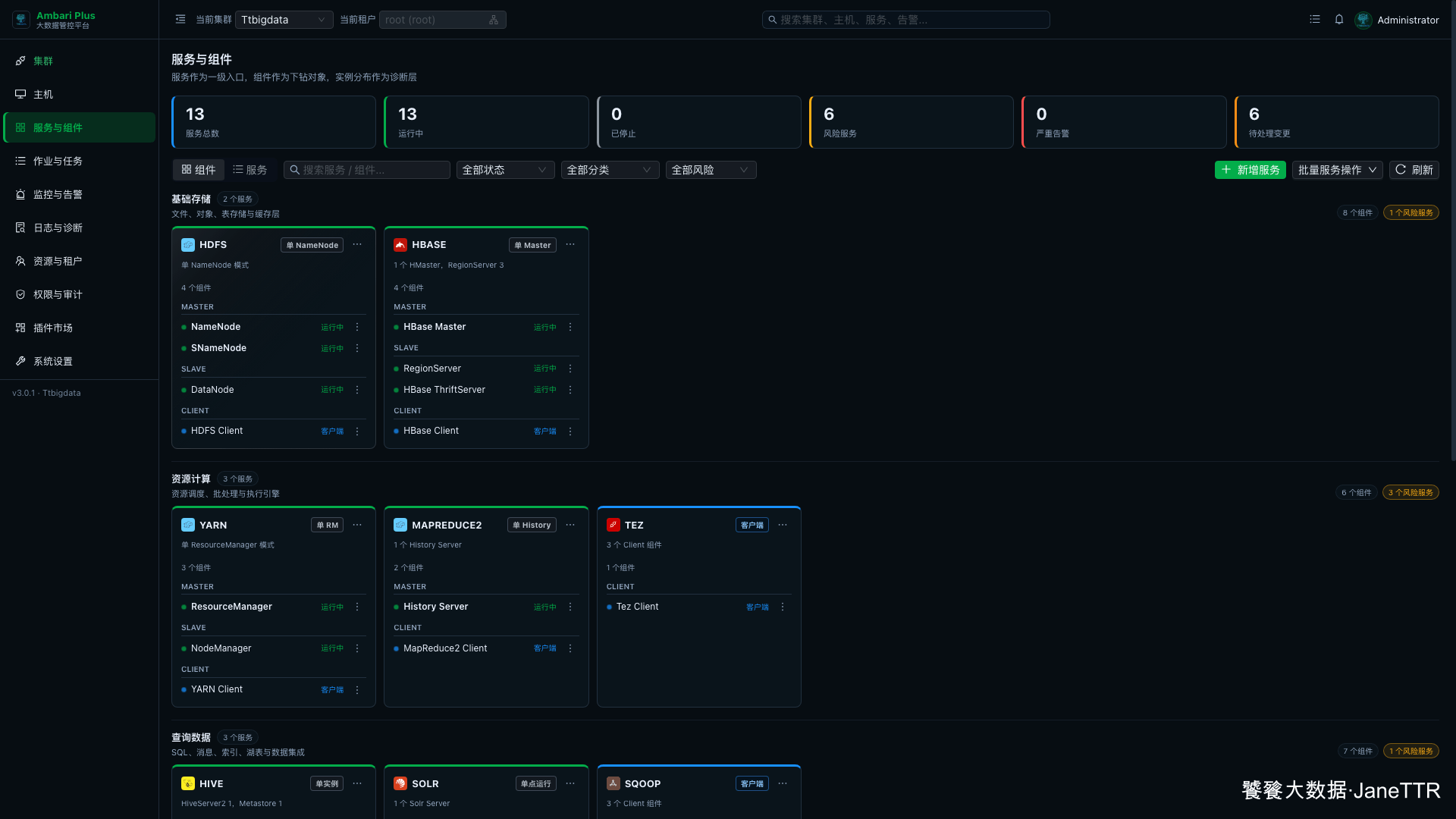Image resolution: width=1456 pixels, height=819 pixels.
Task: Click the 待处理变更 summary card
Action: [x=1336, y=122]
